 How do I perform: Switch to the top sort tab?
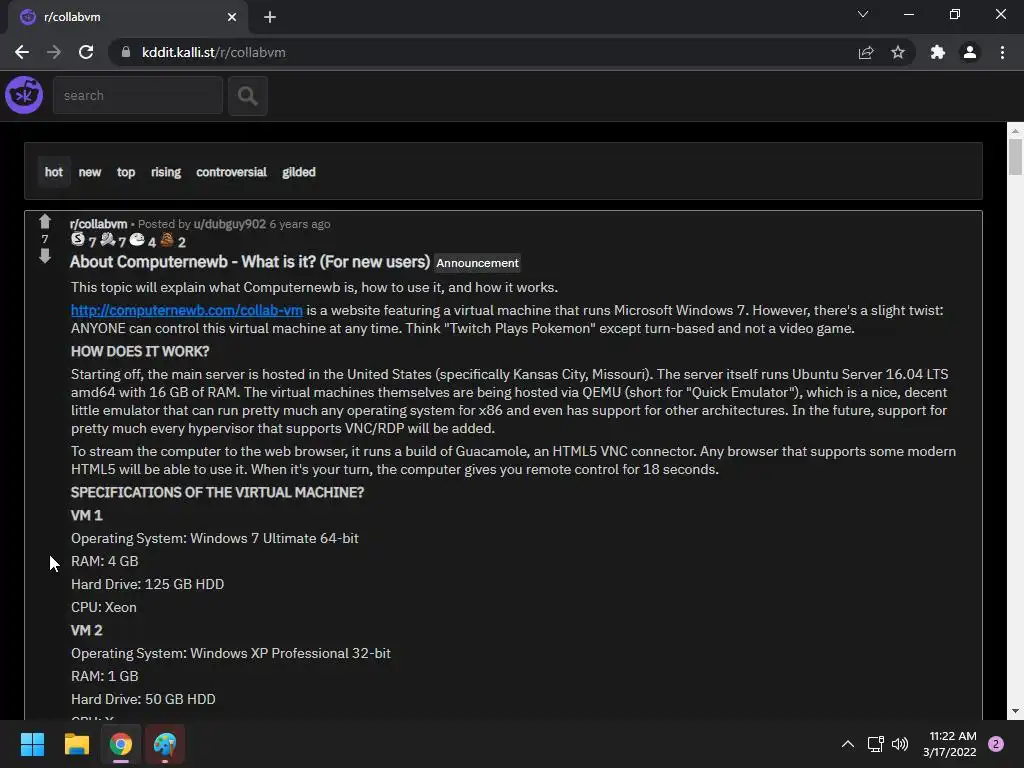coord(126,172)
